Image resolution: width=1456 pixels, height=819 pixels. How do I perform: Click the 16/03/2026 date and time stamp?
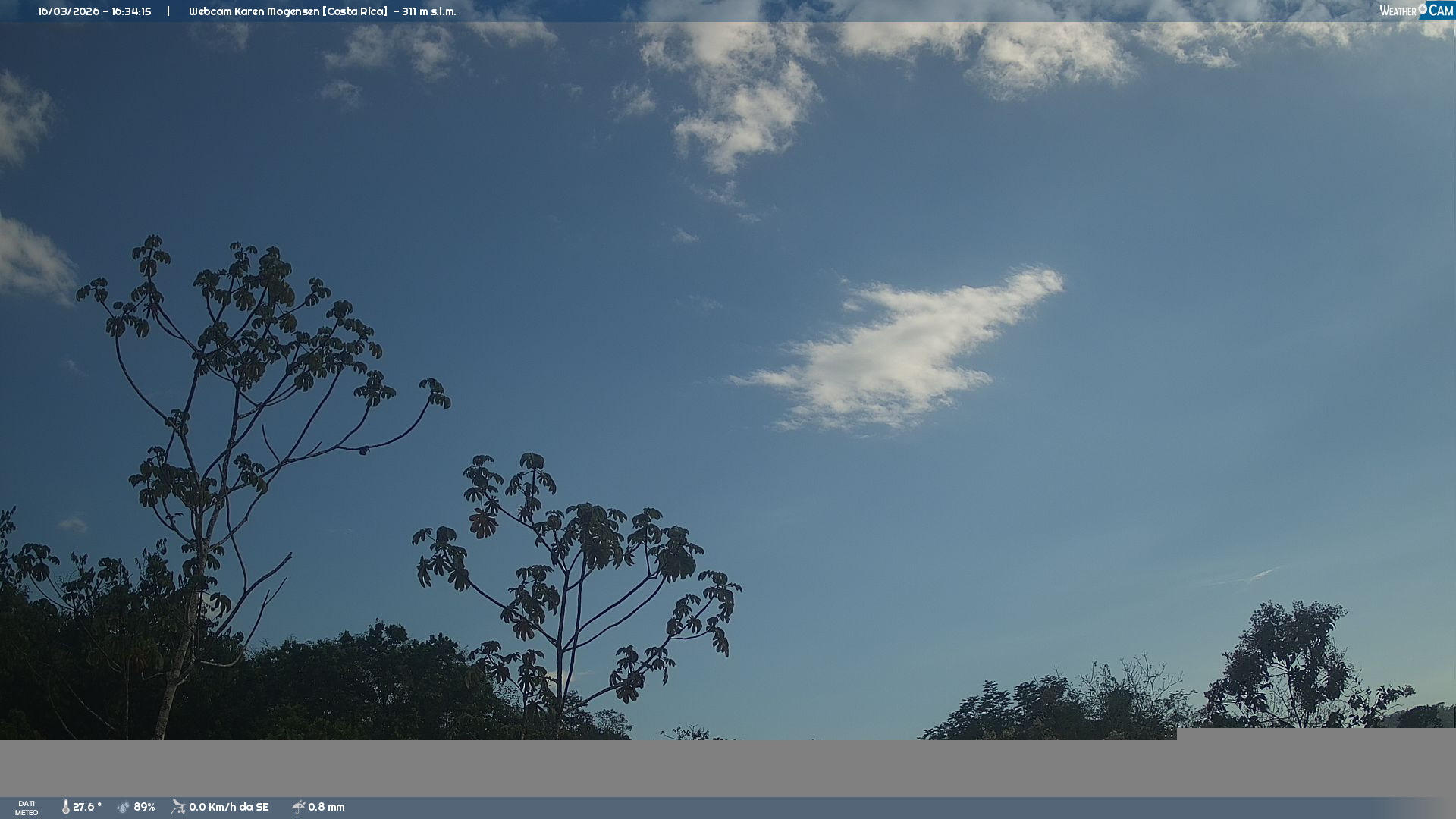[x=95, y=11]
